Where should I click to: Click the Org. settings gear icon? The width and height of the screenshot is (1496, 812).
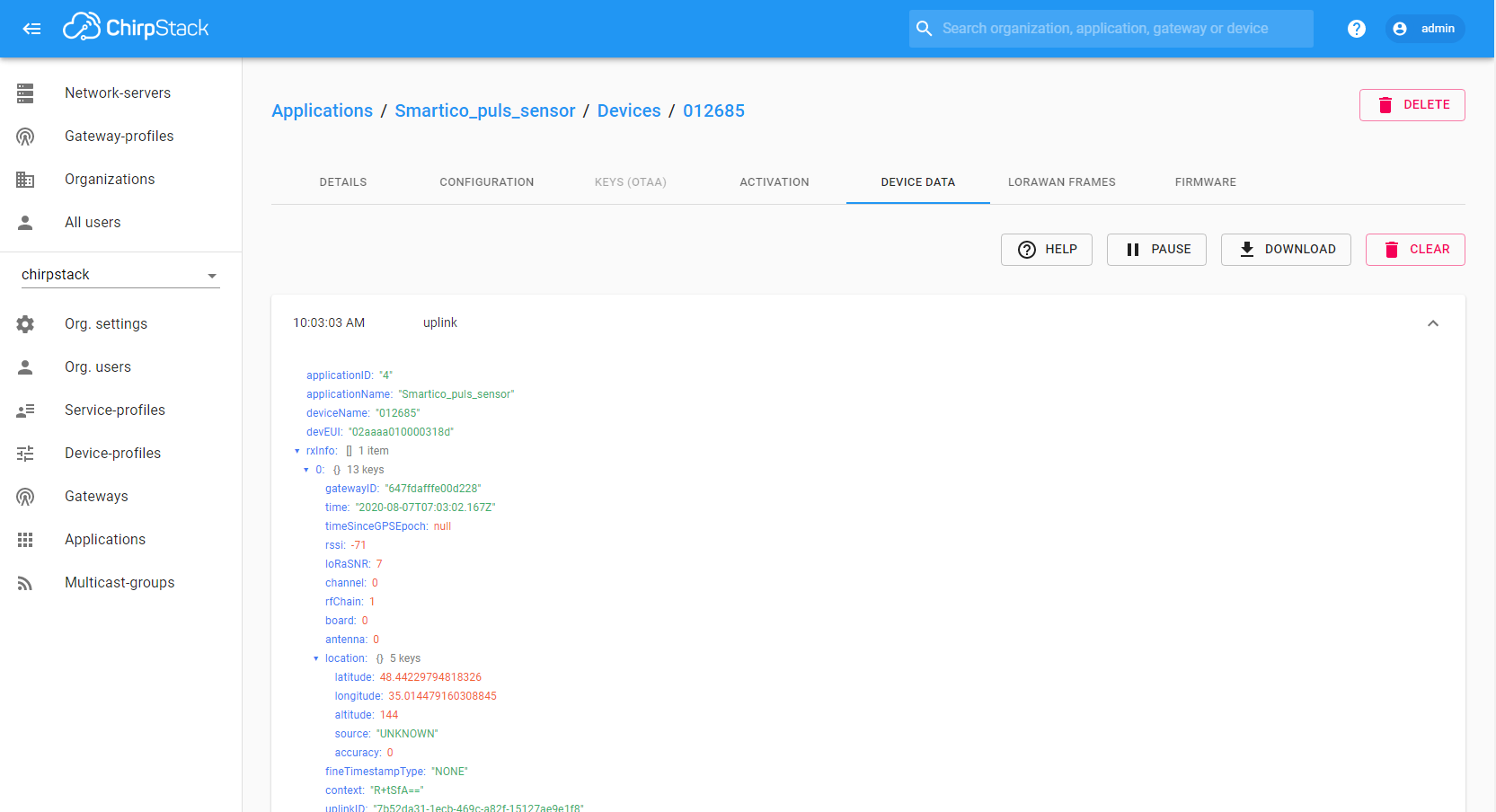click(25, 324)
